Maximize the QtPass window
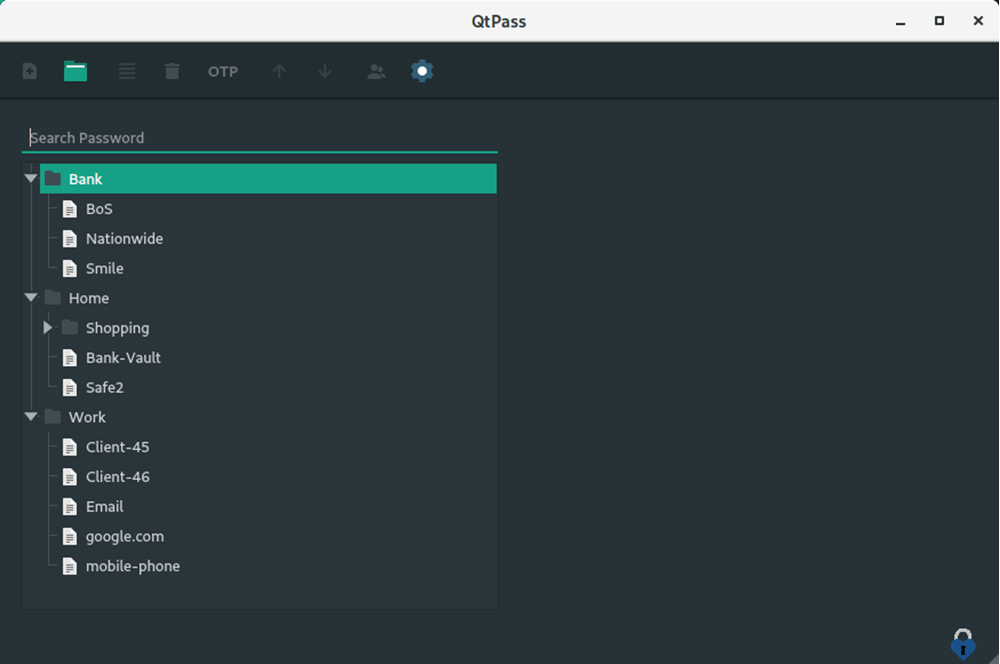1000x664 pixels. [939, 21]
